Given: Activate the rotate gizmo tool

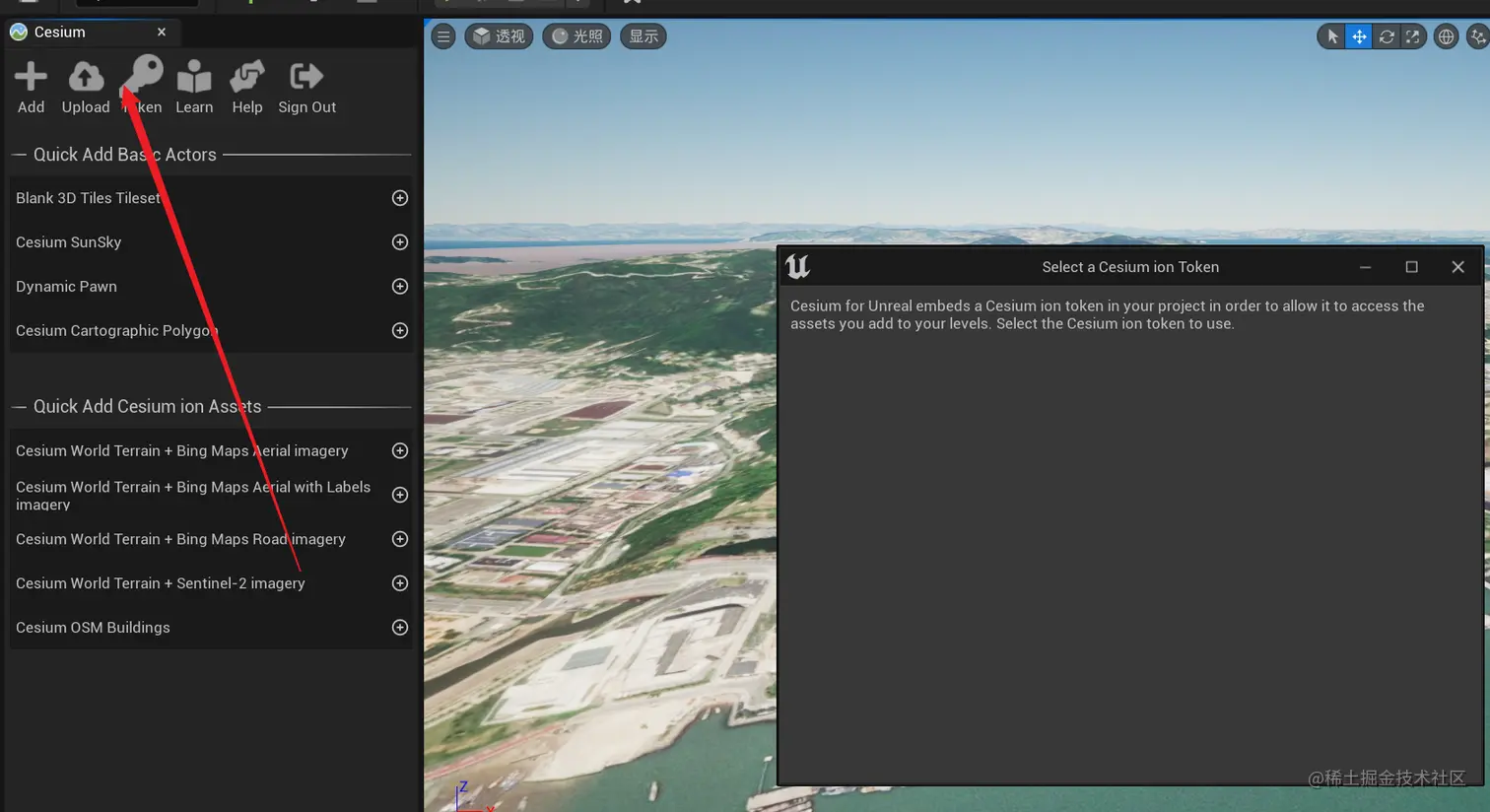Looking at the screenshot, I should (x=1387, y=36).
